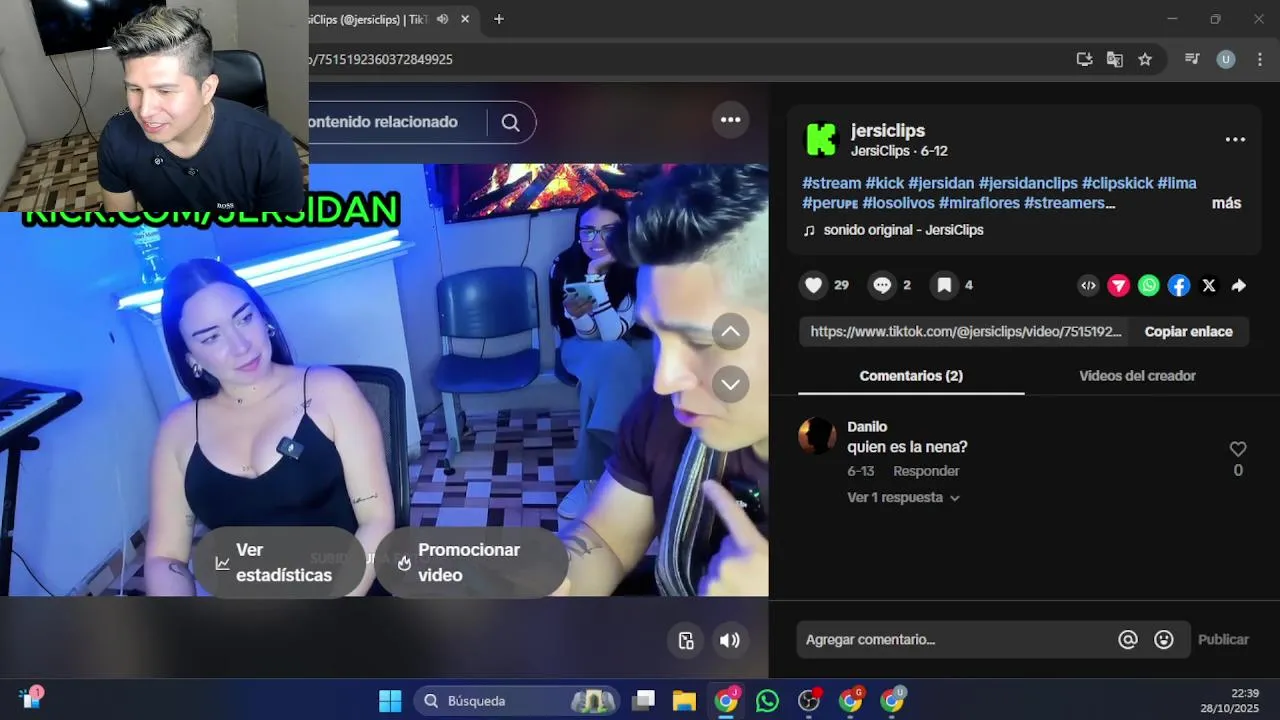The width and height of the screenshot is (1280, 720).
Task: Open Danilo's profile picture
Action: [817, 436]
